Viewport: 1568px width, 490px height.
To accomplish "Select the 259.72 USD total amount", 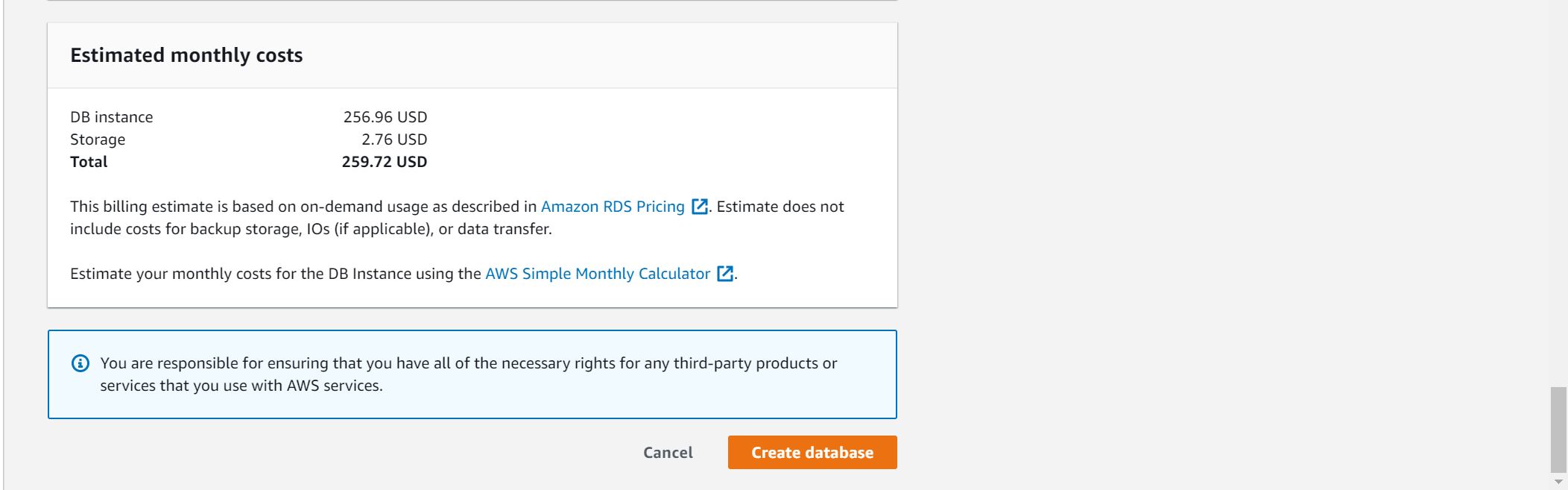I will tap(384, 162).
